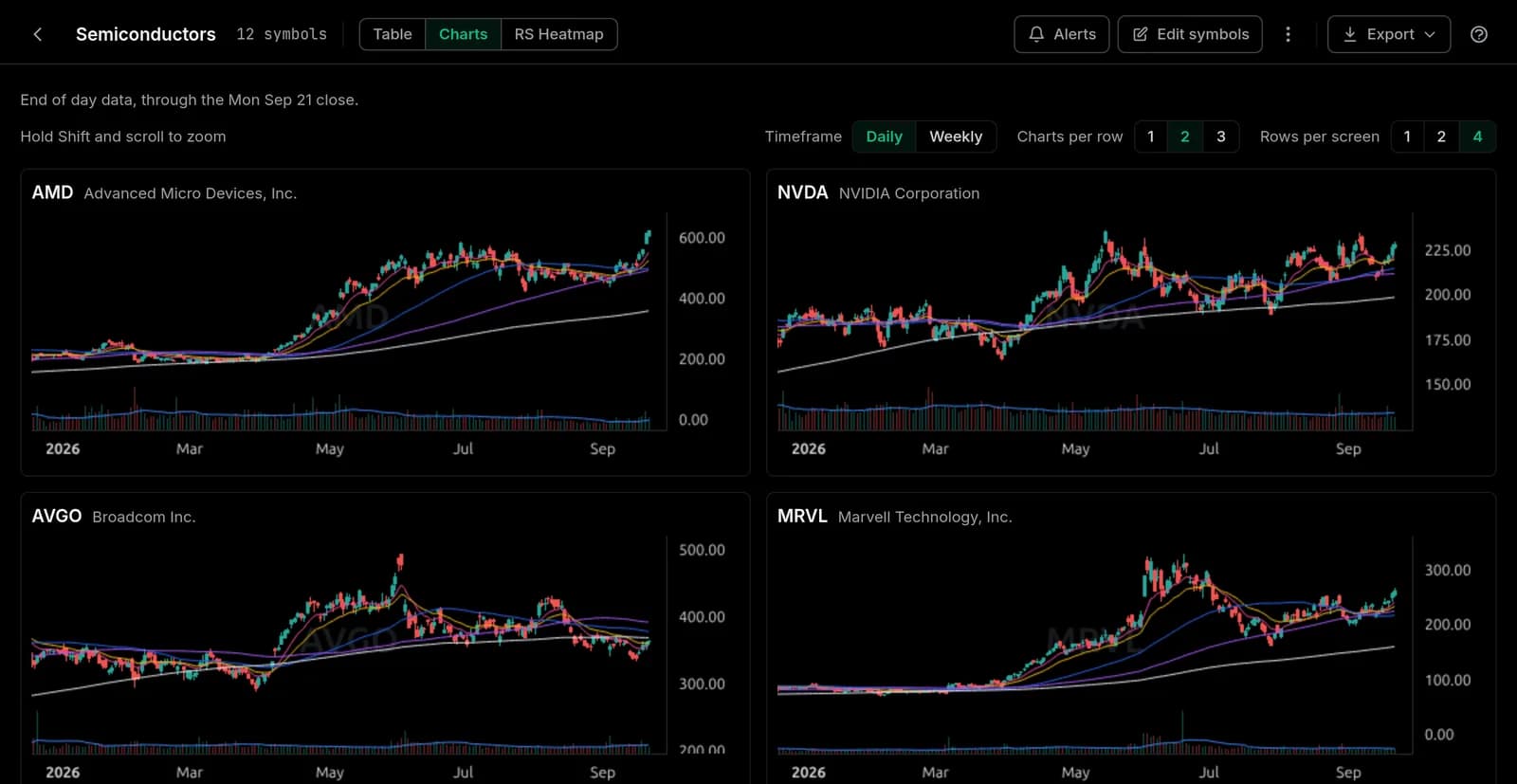Select the Charts tab
The width and height of the screenshot is (1517, 784).
pos(464,34)
